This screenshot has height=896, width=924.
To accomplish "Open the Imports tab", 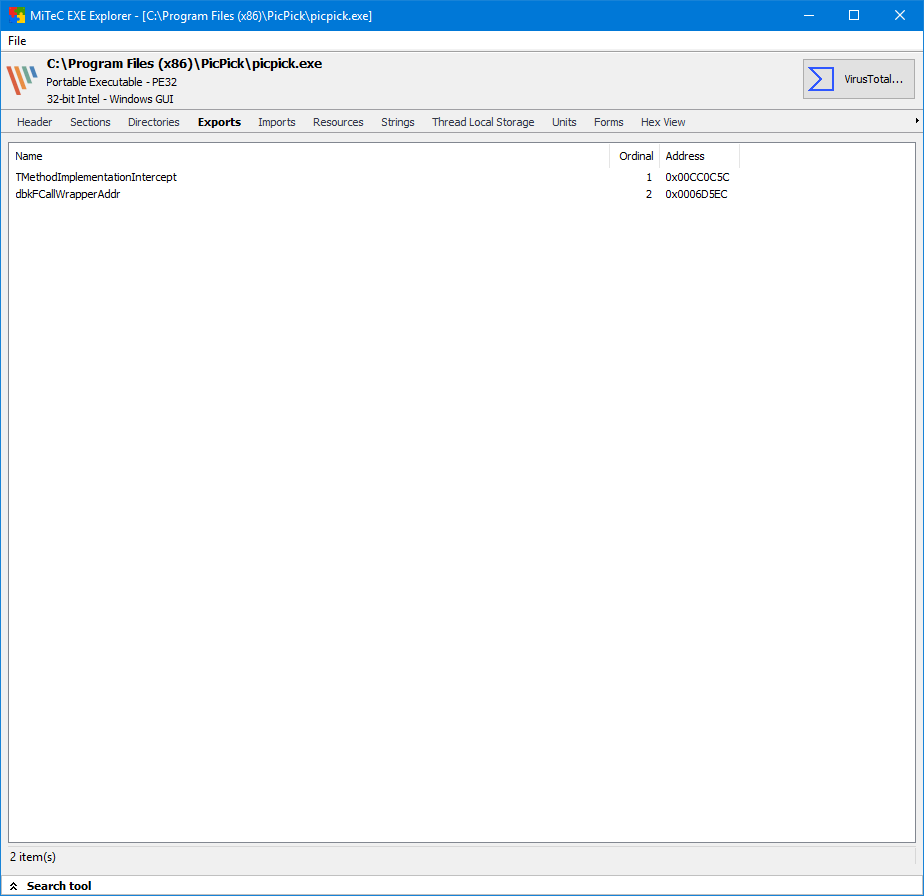I will pyautogui.click(x=276, y=122).
